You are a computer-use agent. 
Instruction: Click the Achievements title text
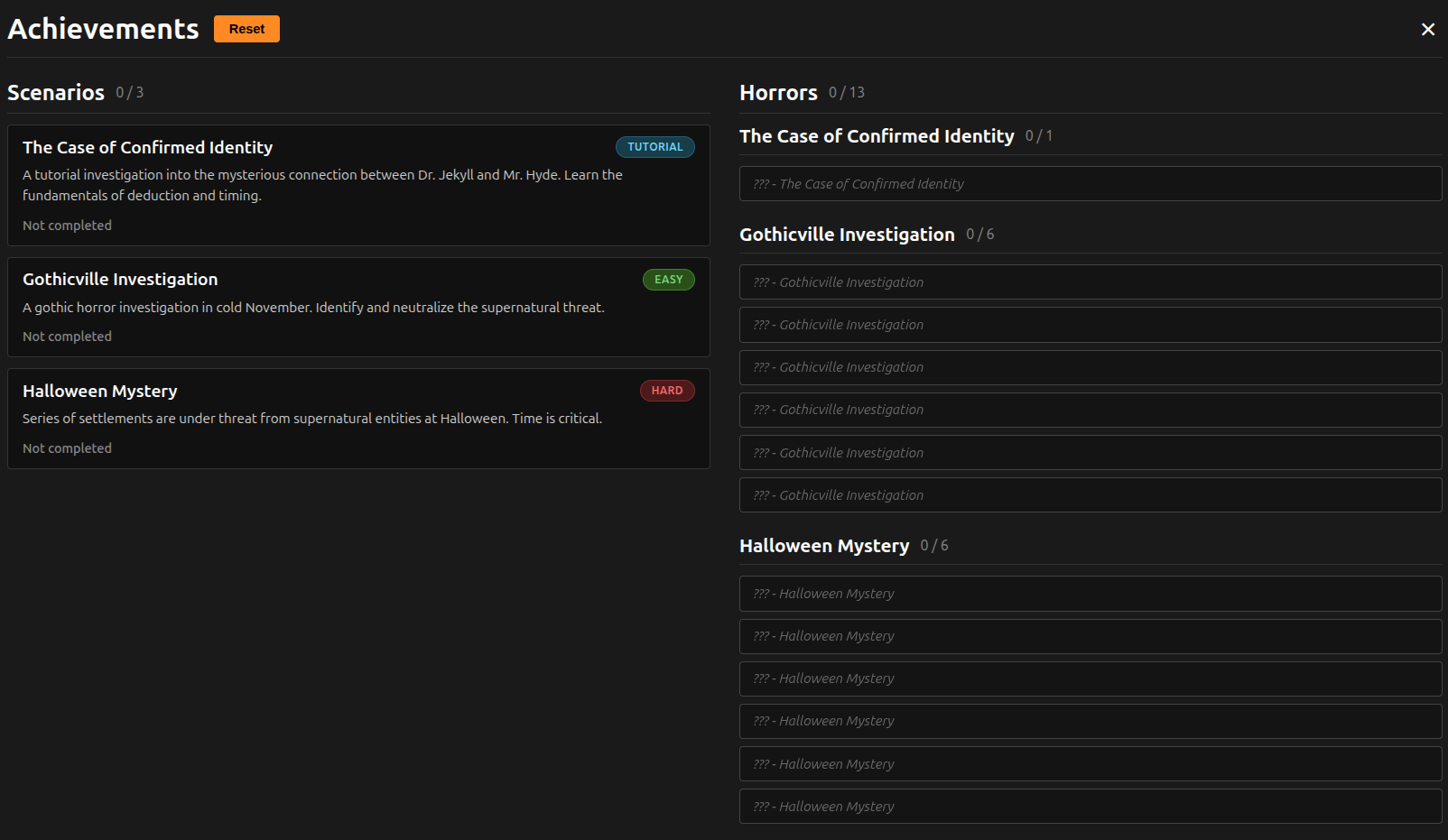(103, 29)
